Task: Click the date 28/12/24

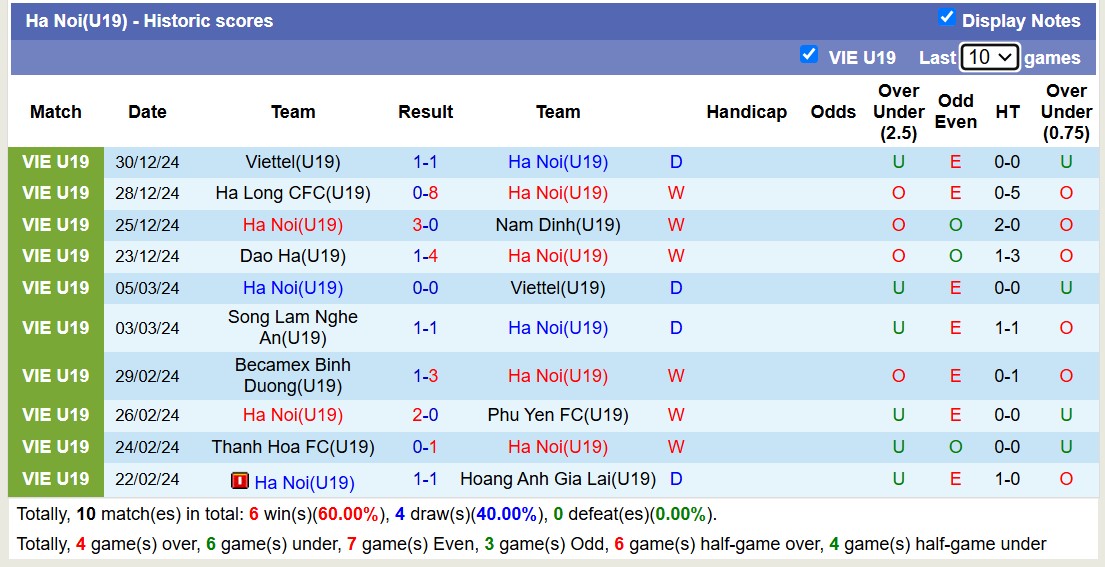Action: pos(147,194)
